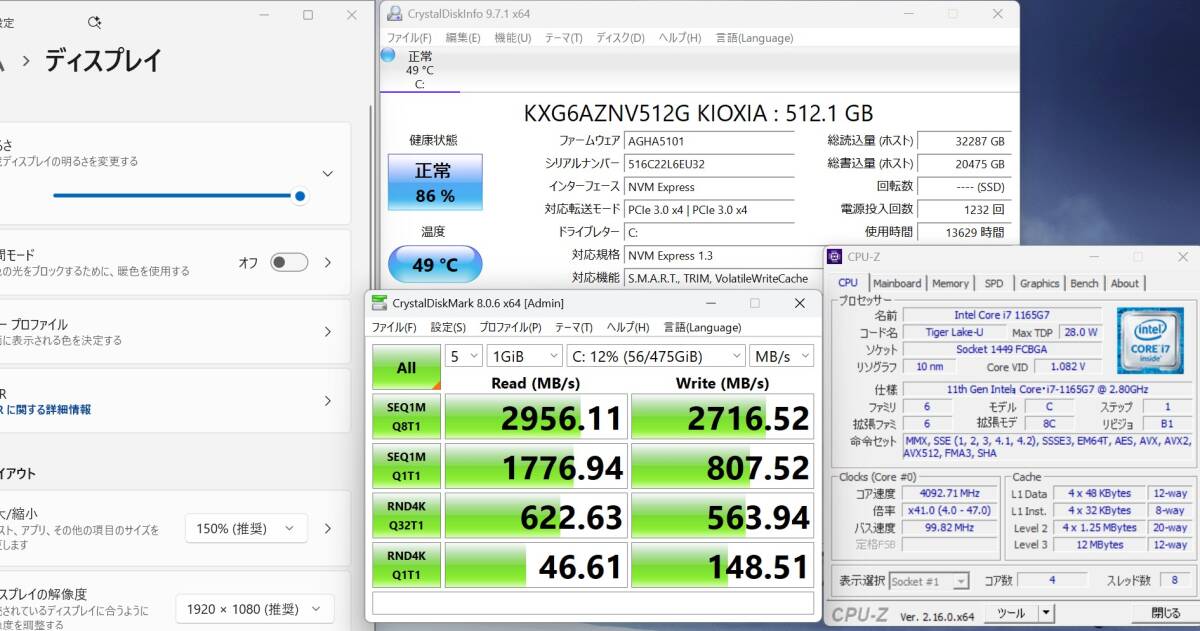Open the 1920 × 1080 resolution dropdown
The height and width of the screenshot is (631, 1200).
pos(254,608)
